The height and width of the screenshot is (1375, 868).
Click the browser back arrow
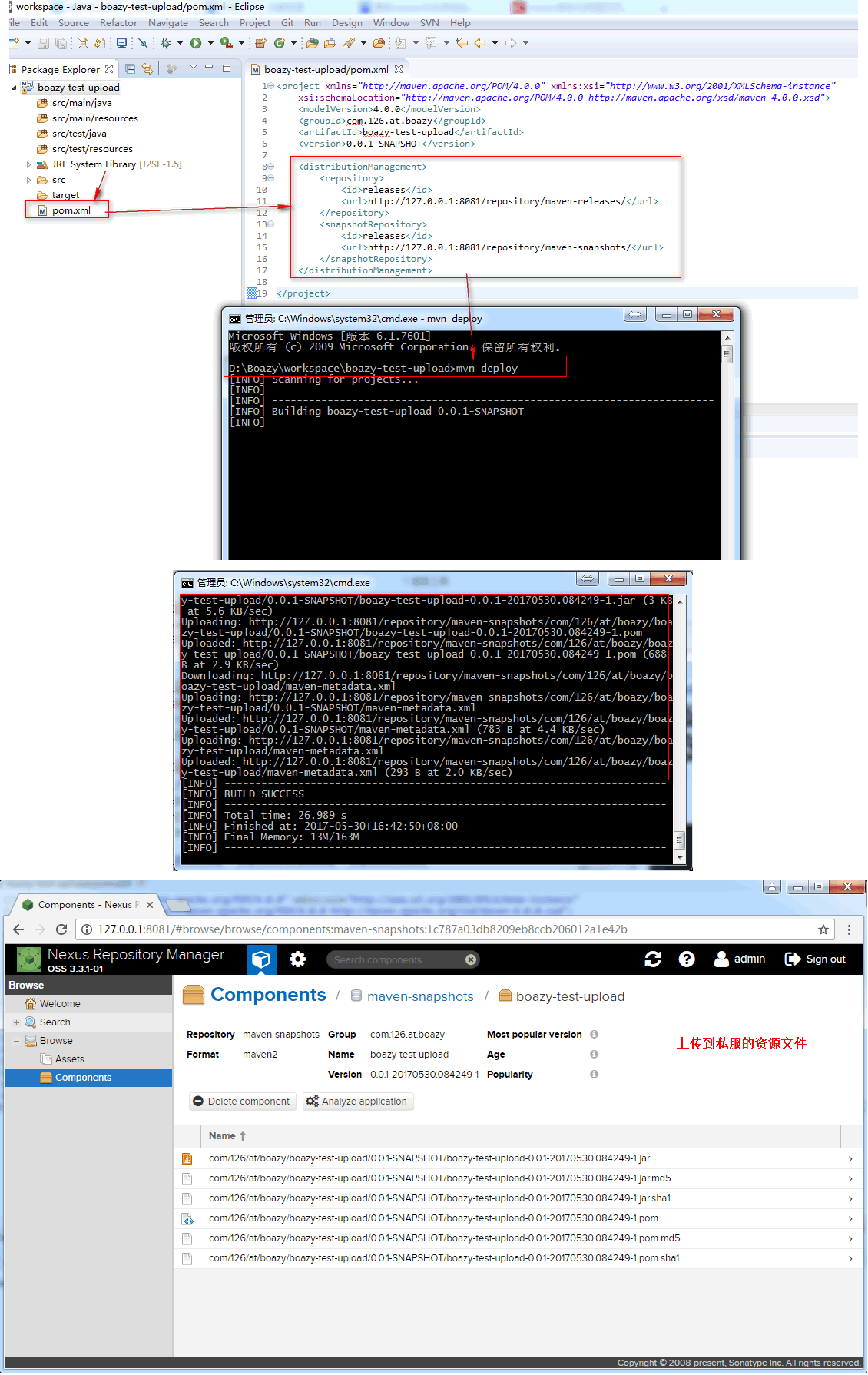pos(19,929)
